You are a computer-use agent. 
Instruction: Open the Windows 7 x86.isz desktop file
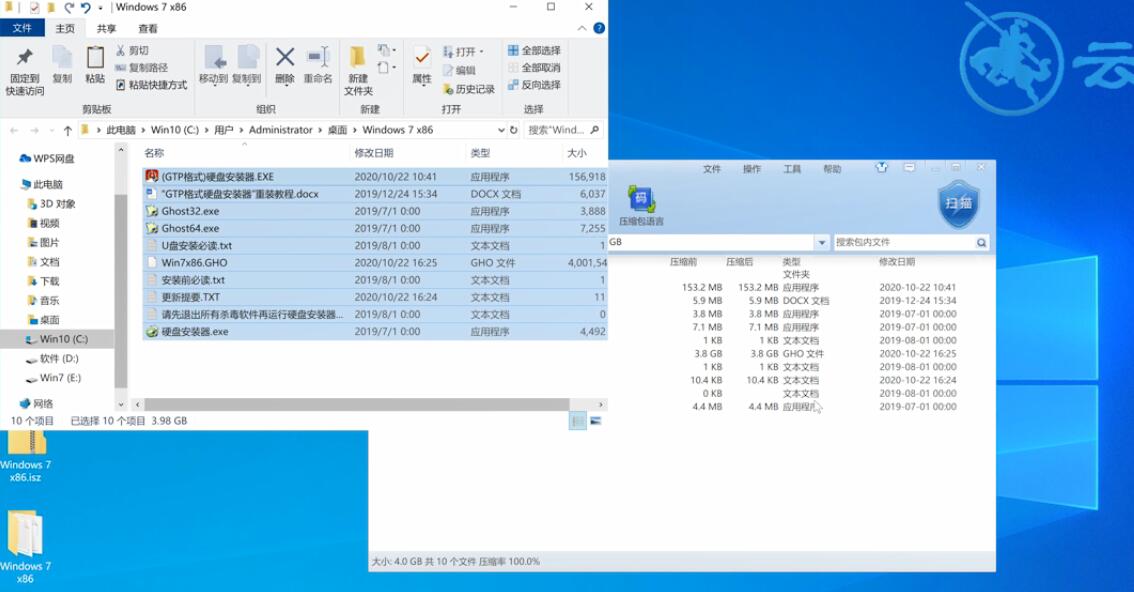[x=25, y=457]
